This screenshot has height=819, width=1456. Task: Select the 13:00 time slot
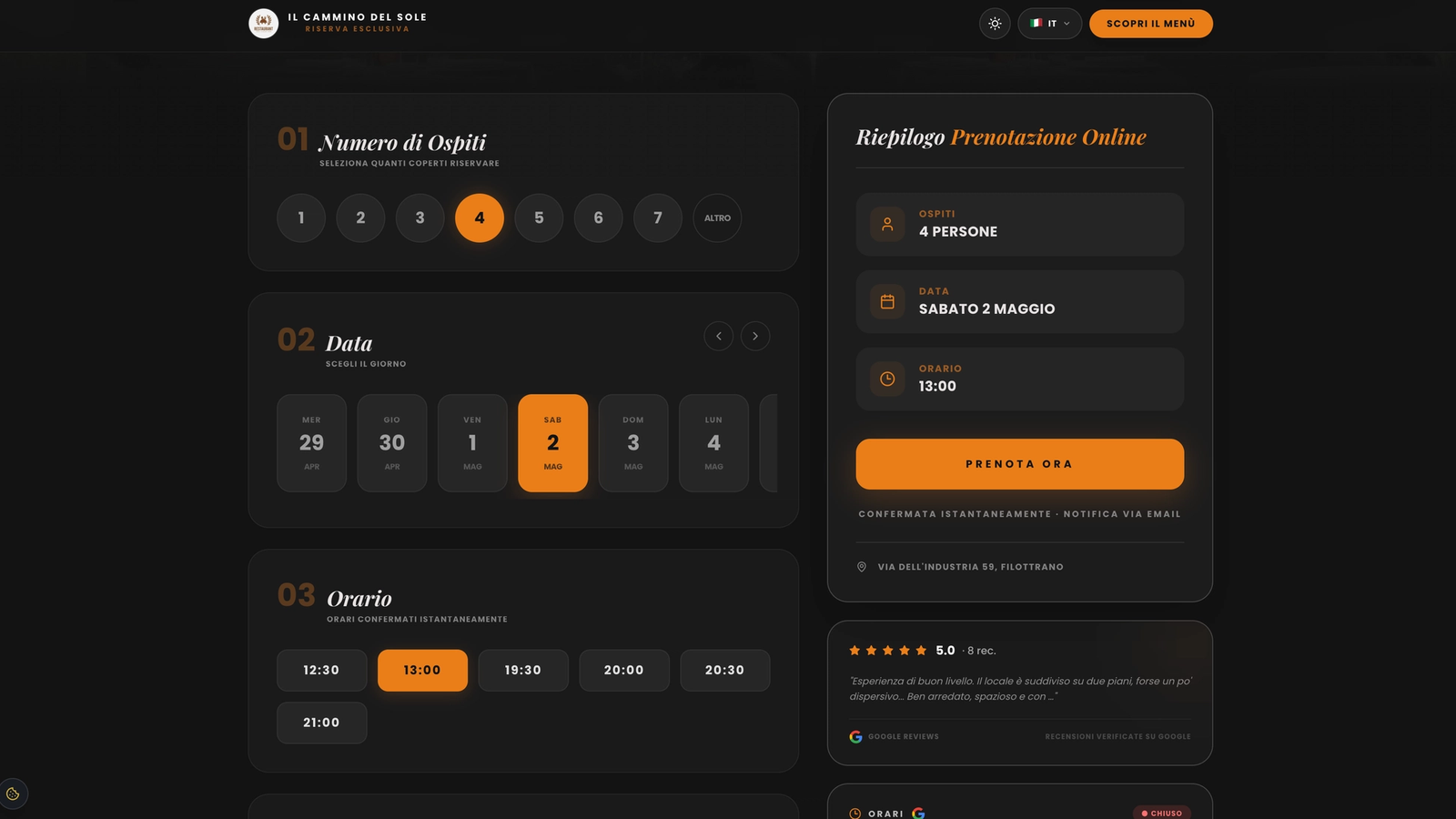click(x=422, y=671)
